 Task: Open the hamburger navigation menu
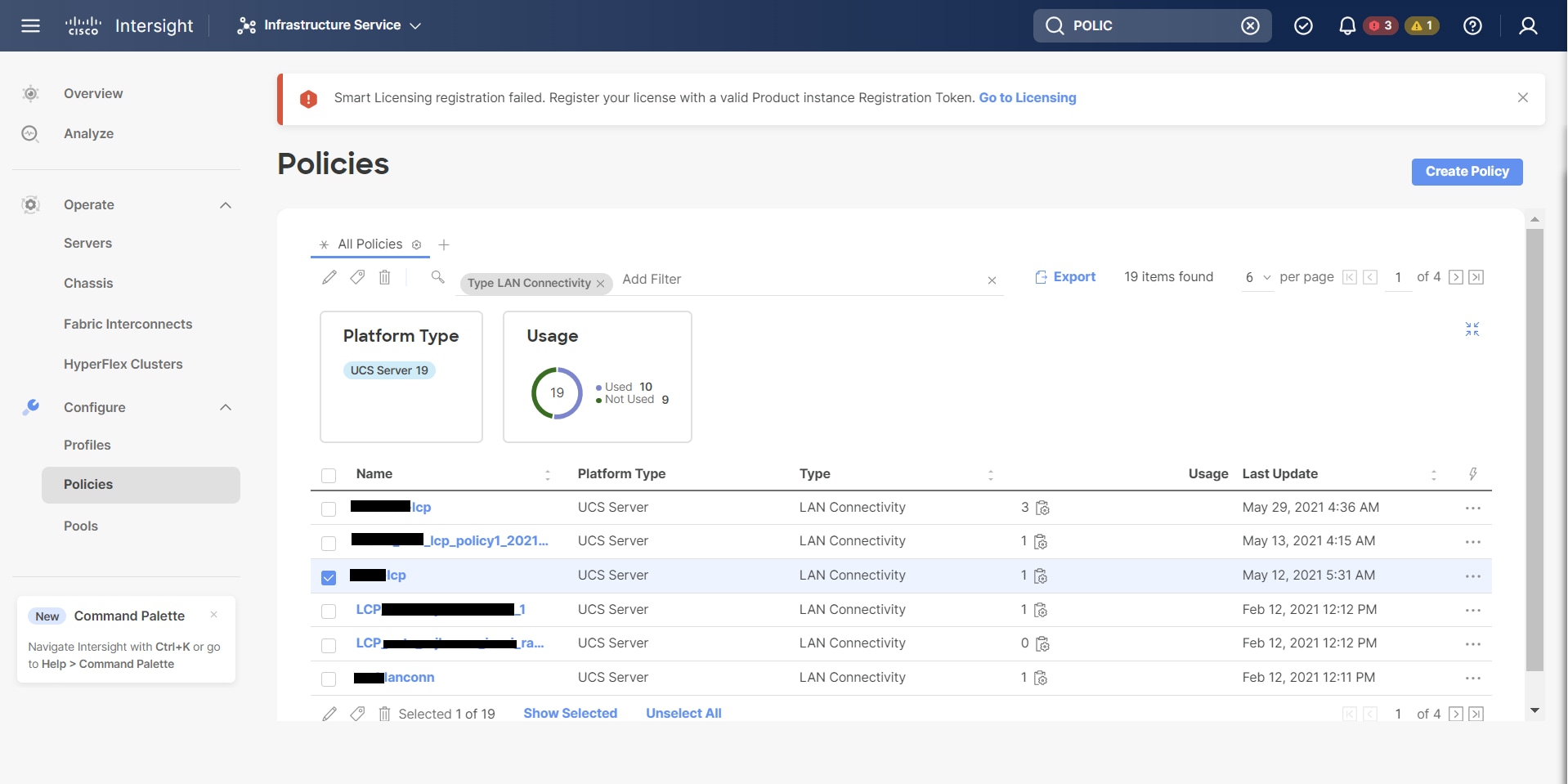click(30, 25)
